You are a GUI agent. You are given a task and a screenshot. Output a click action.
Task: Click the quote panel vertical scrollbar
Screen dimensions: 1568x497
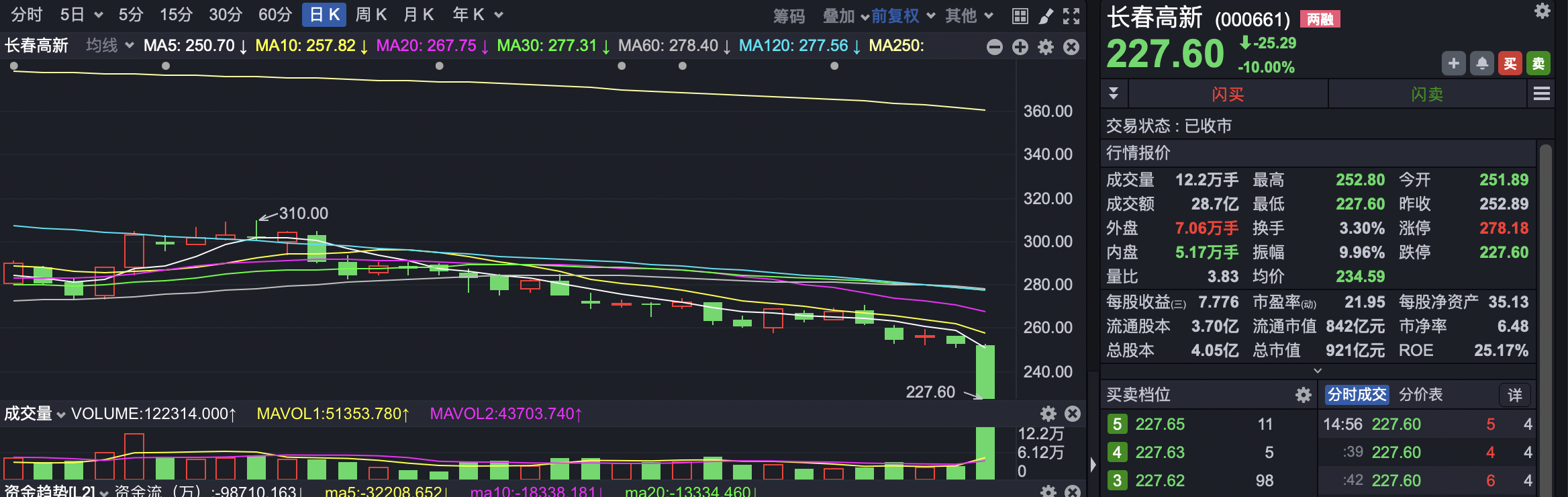pos(1545,320)
